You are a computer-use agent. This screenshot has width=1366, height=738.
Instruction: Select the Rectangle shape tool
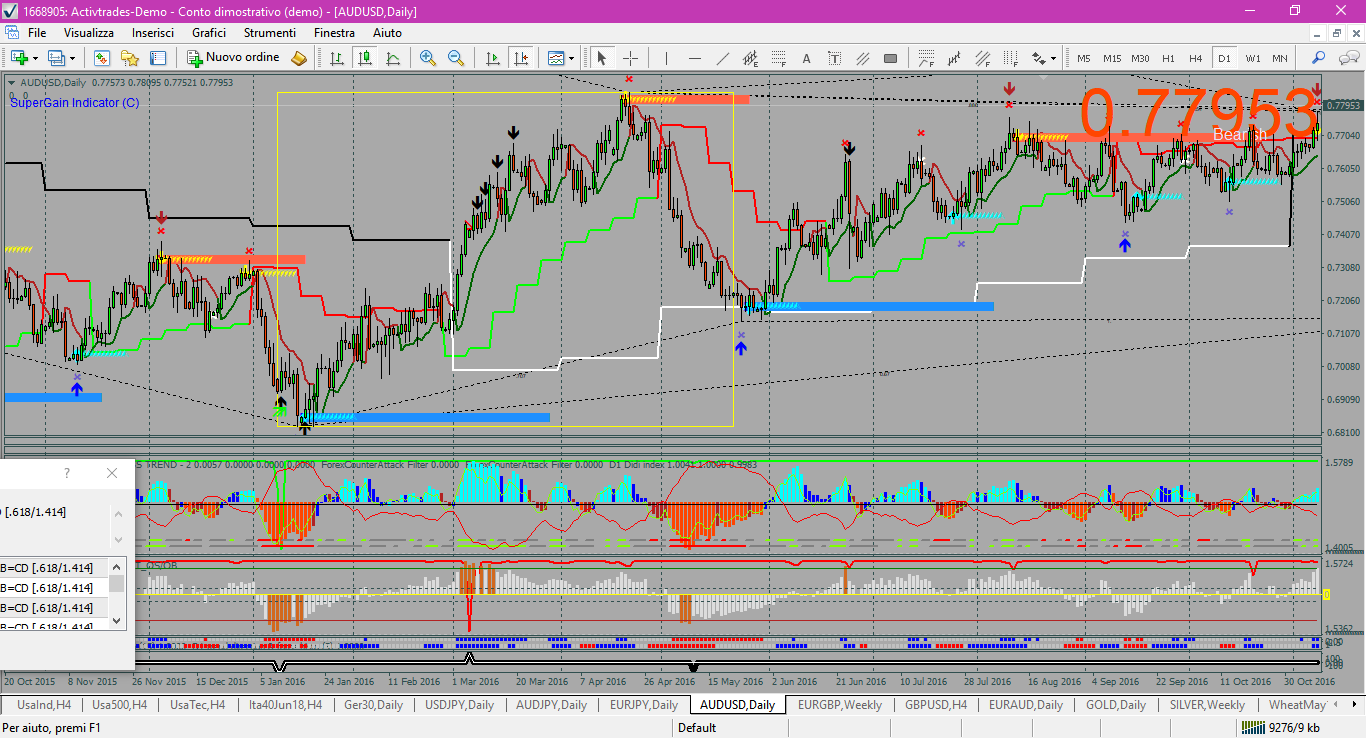[890, 58]
